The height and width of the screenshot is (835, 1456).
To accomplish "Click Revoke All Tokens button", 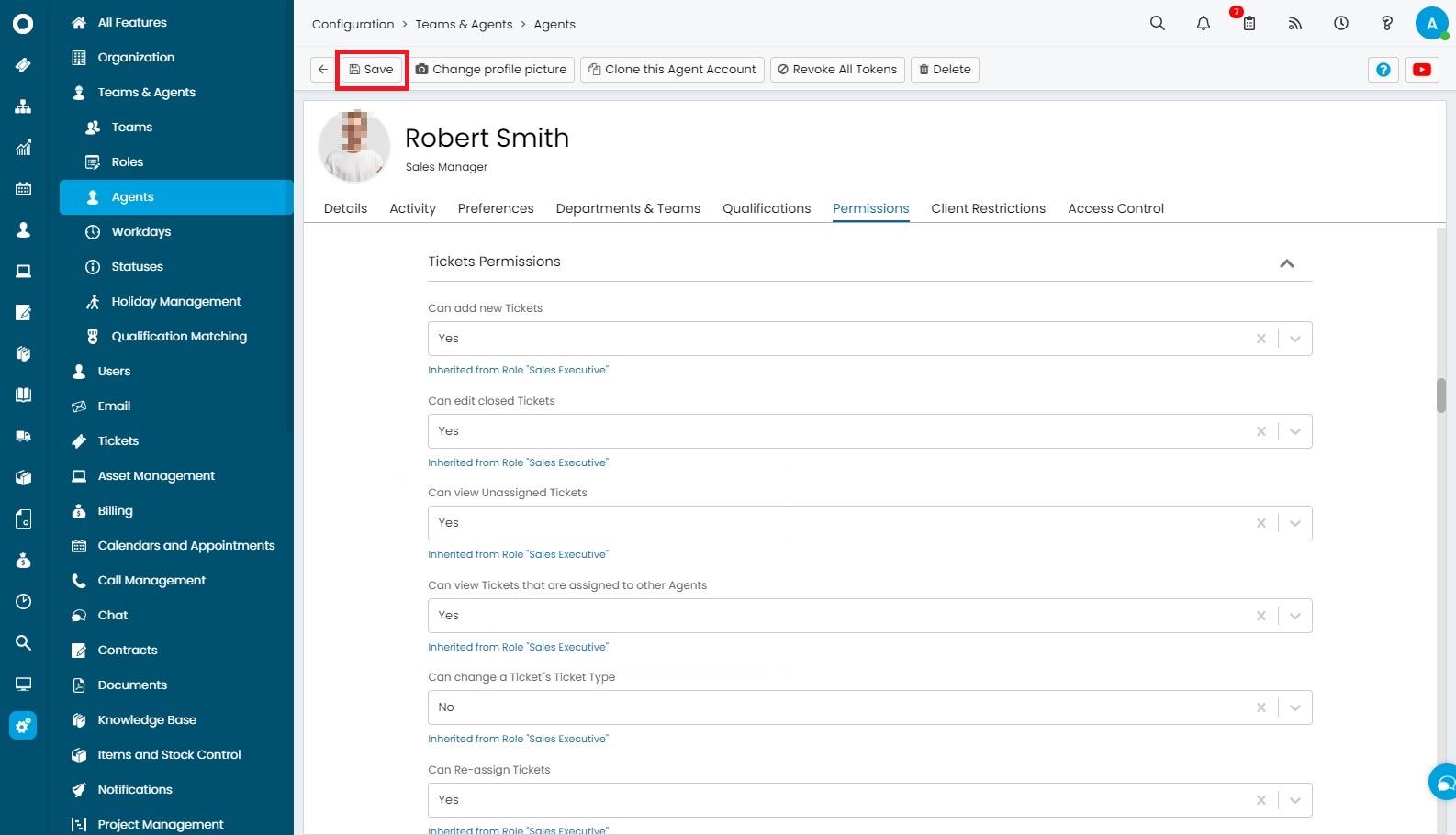I will 836,70.
